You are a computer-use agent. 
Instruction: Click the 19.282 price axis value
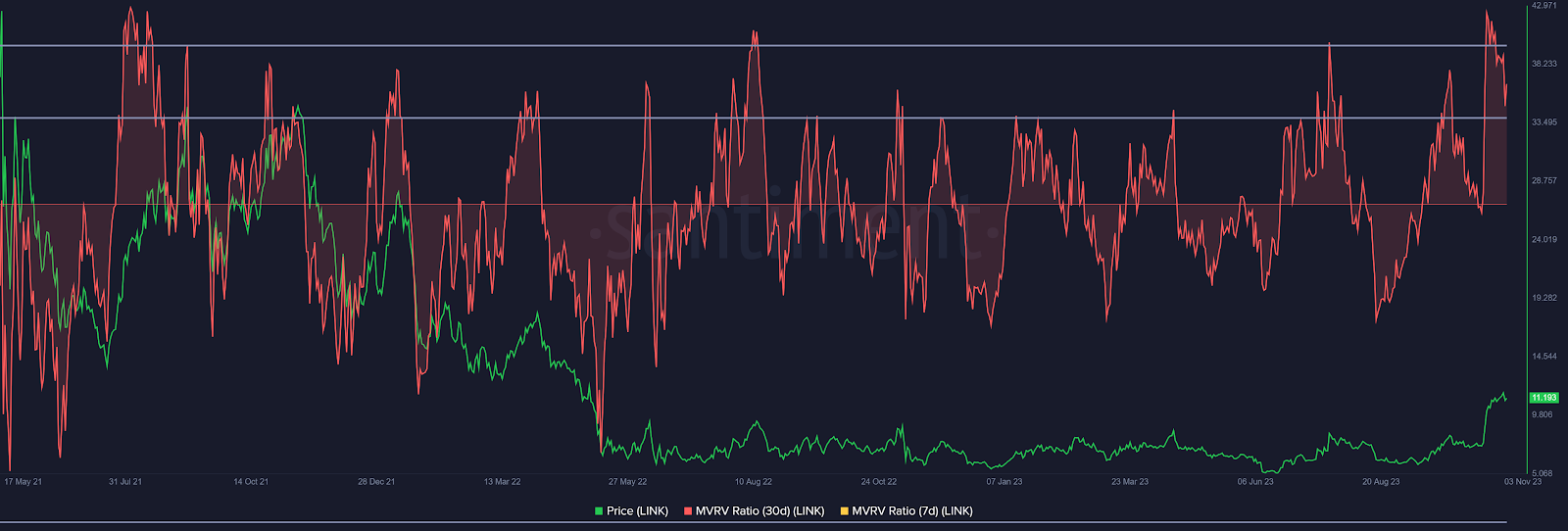1543,298
